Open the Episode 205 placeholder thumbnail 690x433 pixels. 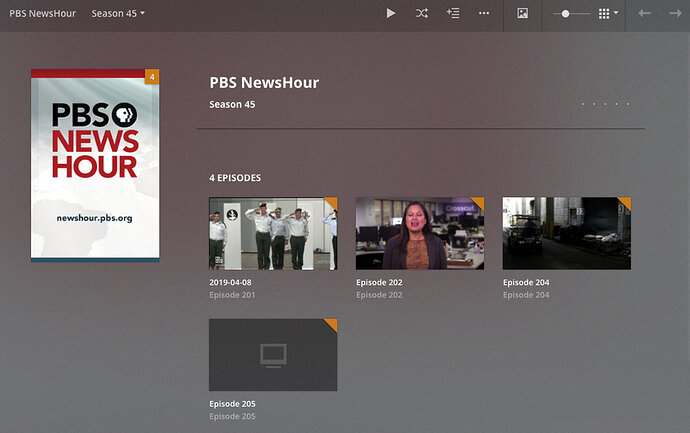(273, 355)
